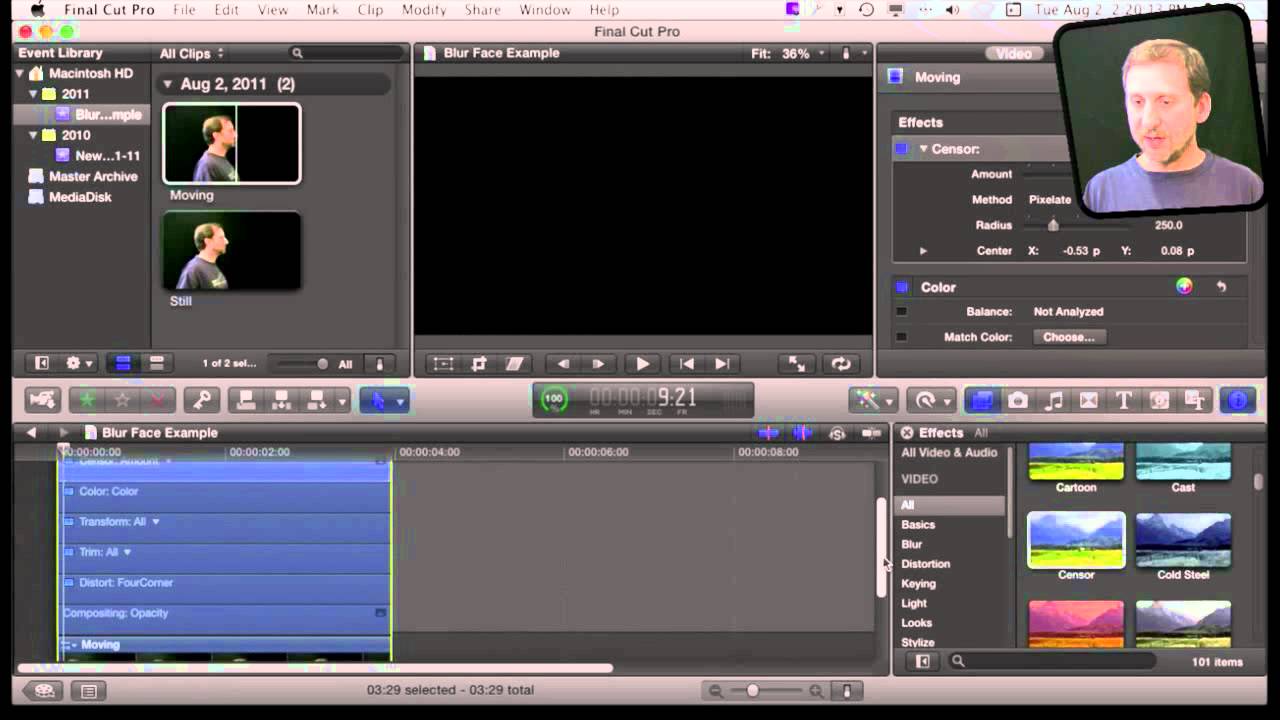Open the viewer Fit 36% zoom dropdown
Screen dimensions: 1280x720
point(789,53)
